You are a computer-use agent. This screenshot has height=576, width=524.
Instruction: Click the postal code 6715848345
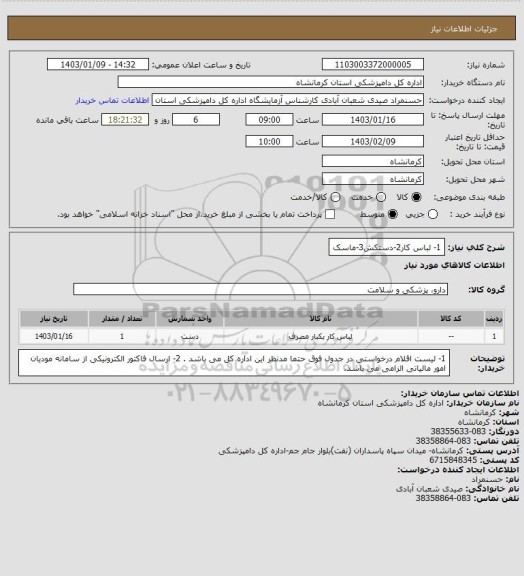(453, 460)
